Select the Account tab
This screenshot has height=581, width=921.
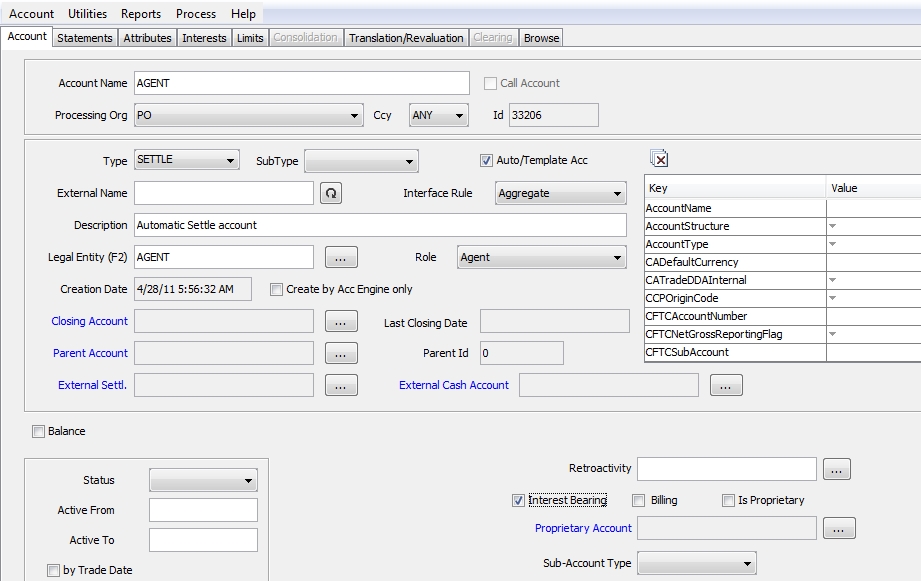[27, 36]
